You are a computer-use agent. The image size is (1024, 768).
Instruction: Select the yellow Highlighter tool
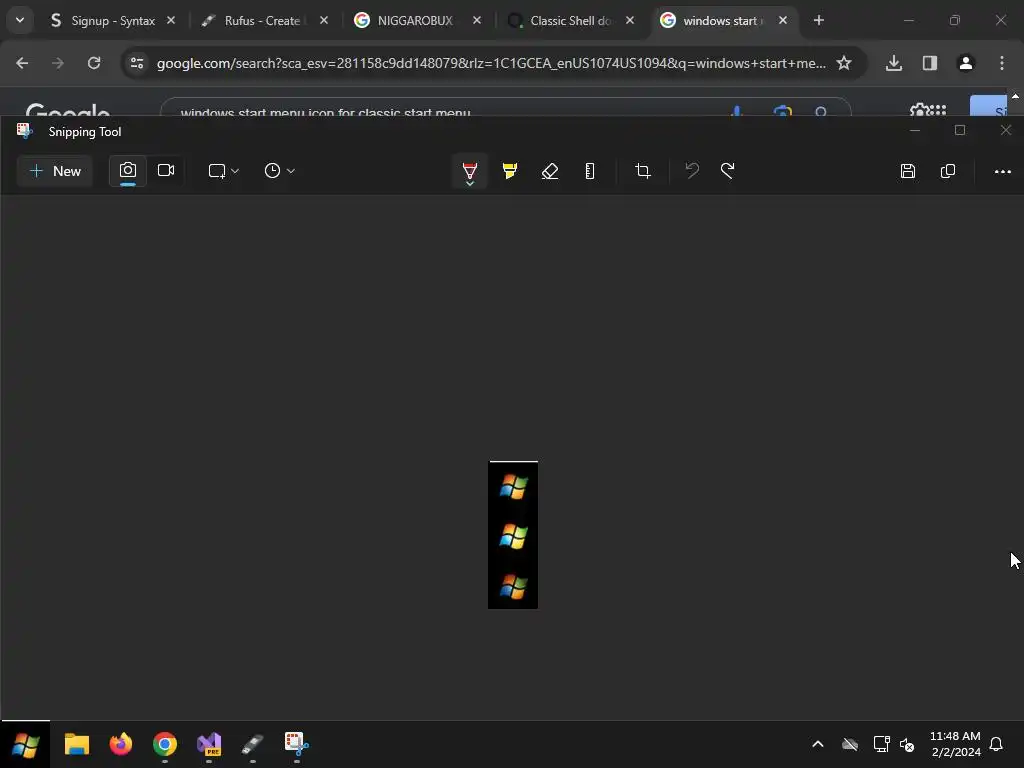[510, 171]
